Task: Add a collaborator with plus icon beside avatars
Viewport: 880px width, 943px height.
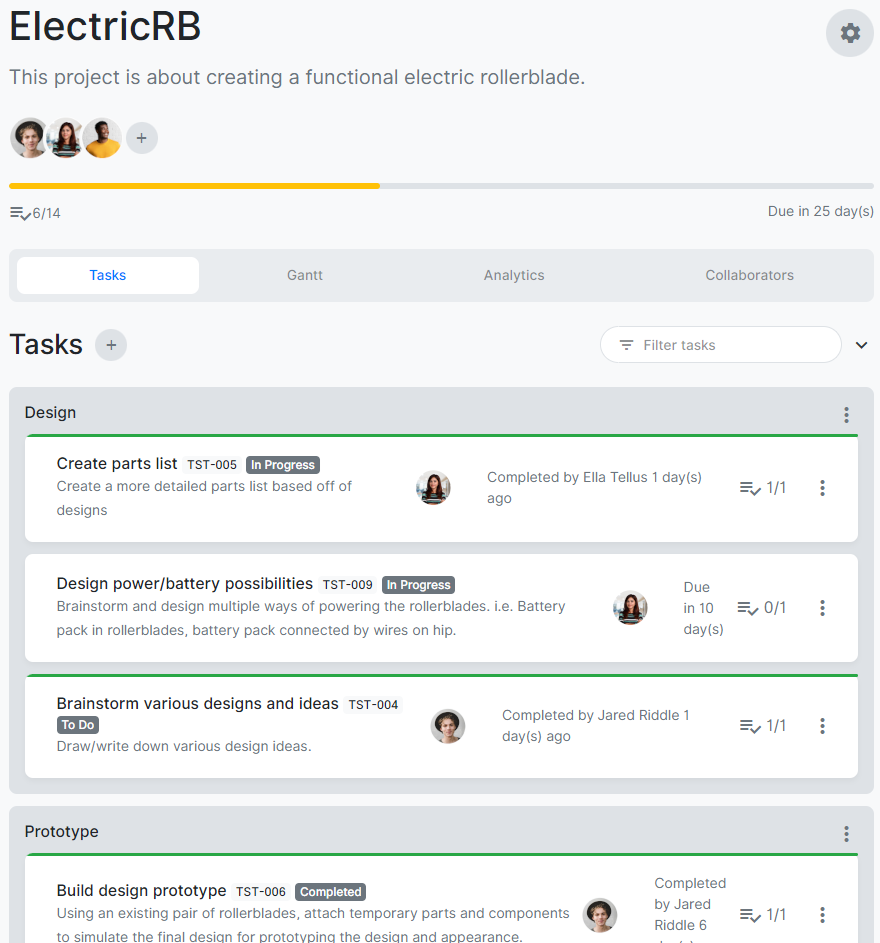Action: point(142,138)
